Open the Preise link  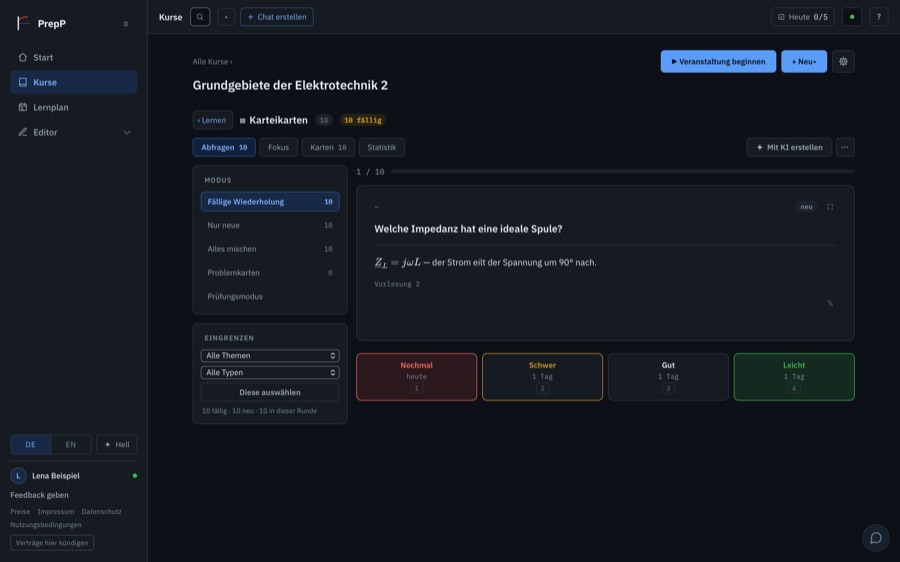[20, 511]
